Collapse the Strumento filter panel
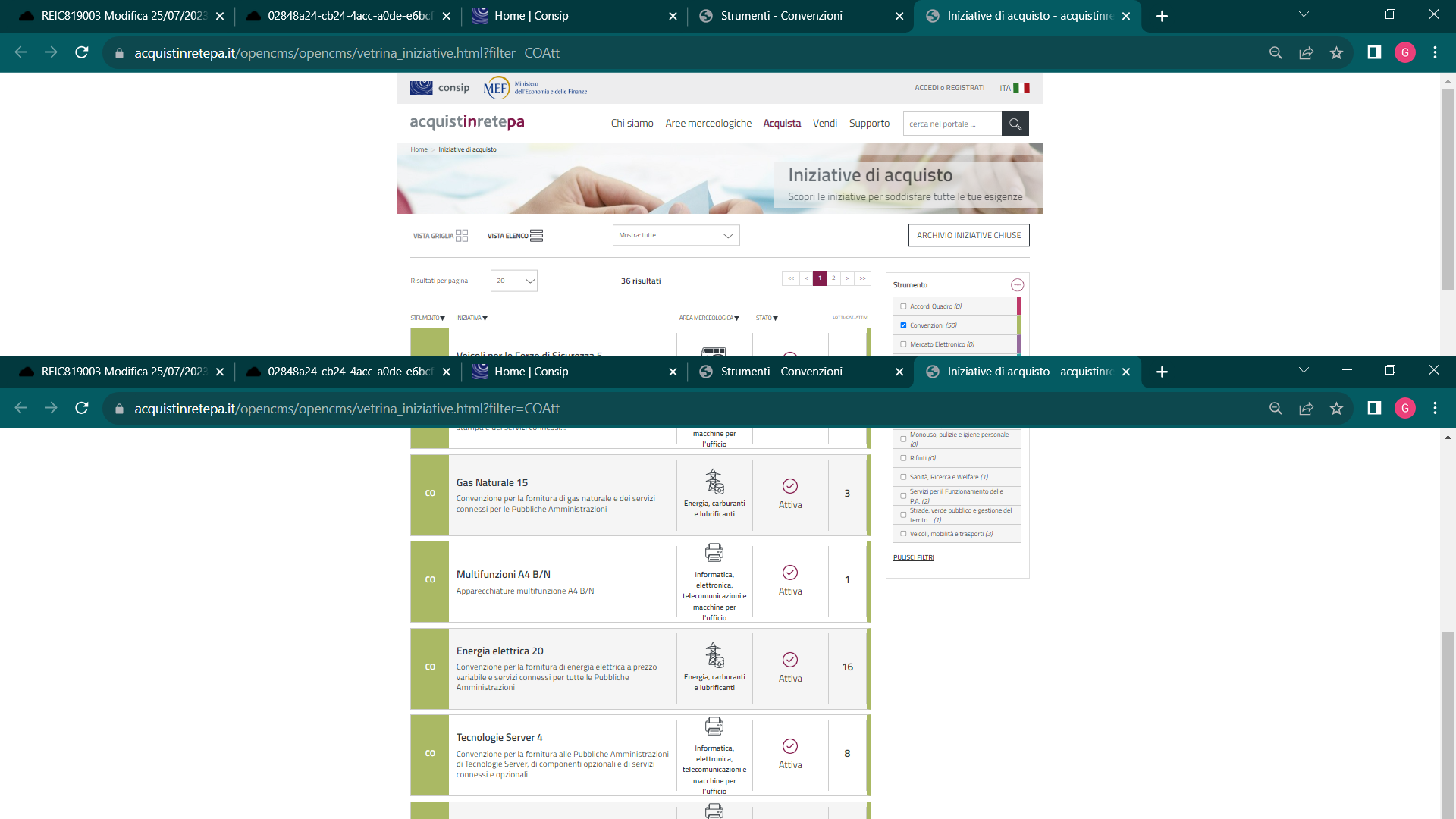The height and width of the screenshot is (819, 1456). (x=1017, y=285)
